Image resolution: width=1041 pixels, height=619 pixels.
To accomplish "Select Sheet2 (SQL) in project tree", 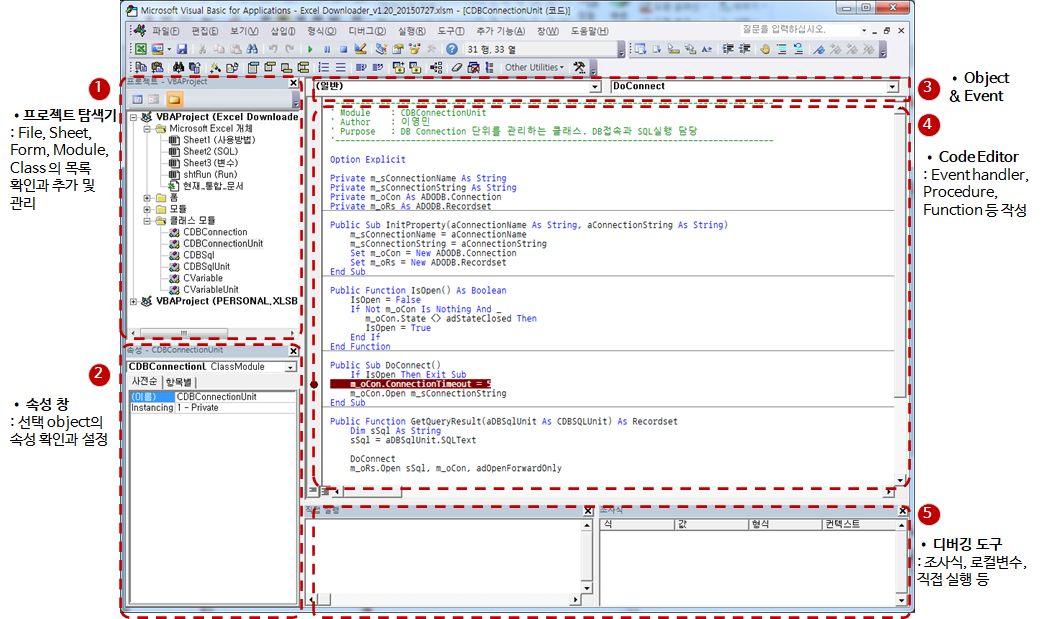I will [x=210, y=151].
